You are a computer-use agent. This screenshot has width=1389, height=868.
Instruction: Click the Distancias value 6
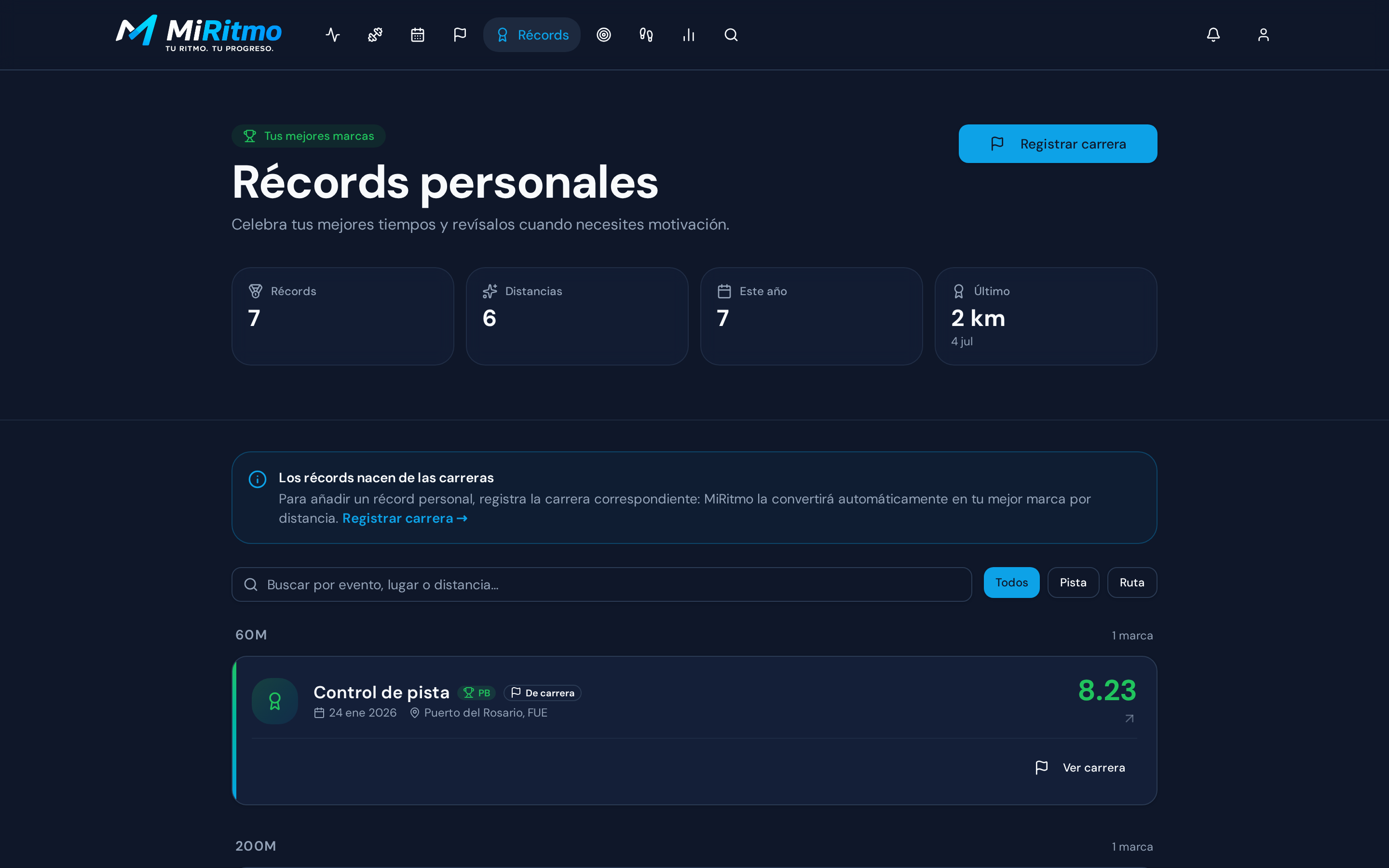490,318
